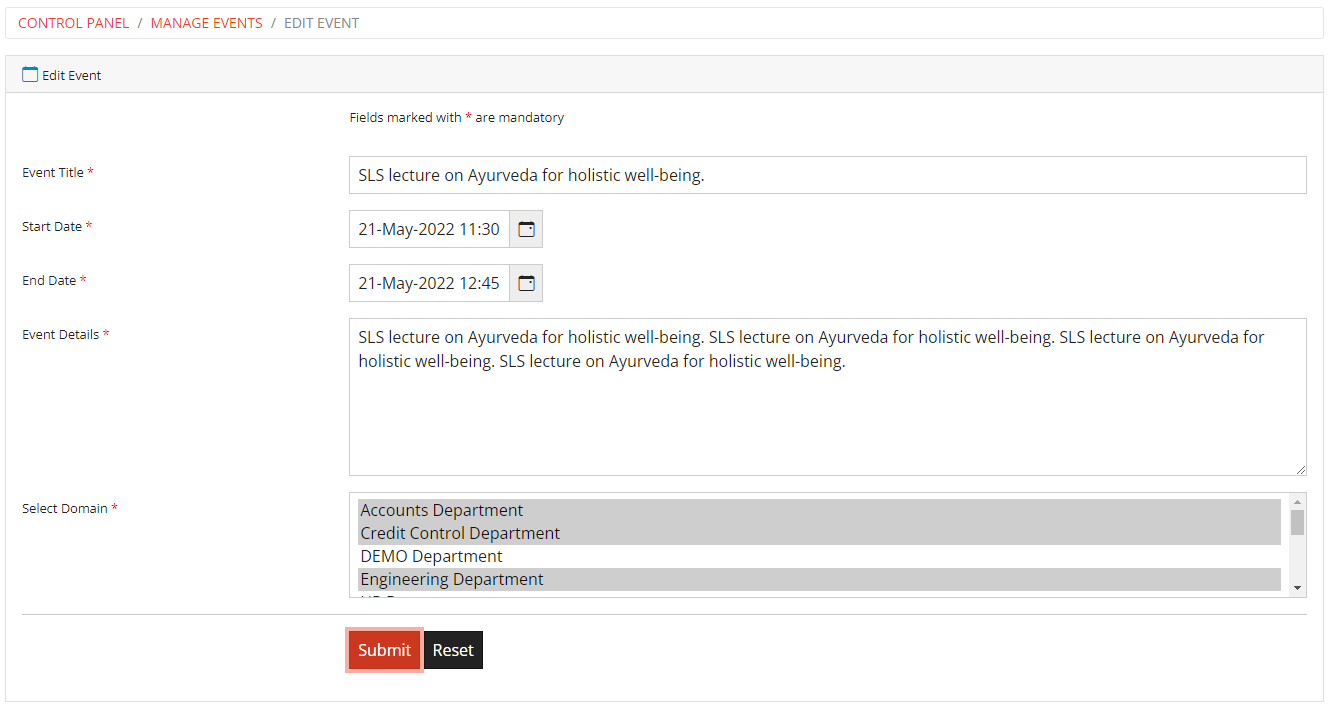The image size is (1330, 718).
Task: Click the Edit Event calendar icon in header
Action: point(30,74)
